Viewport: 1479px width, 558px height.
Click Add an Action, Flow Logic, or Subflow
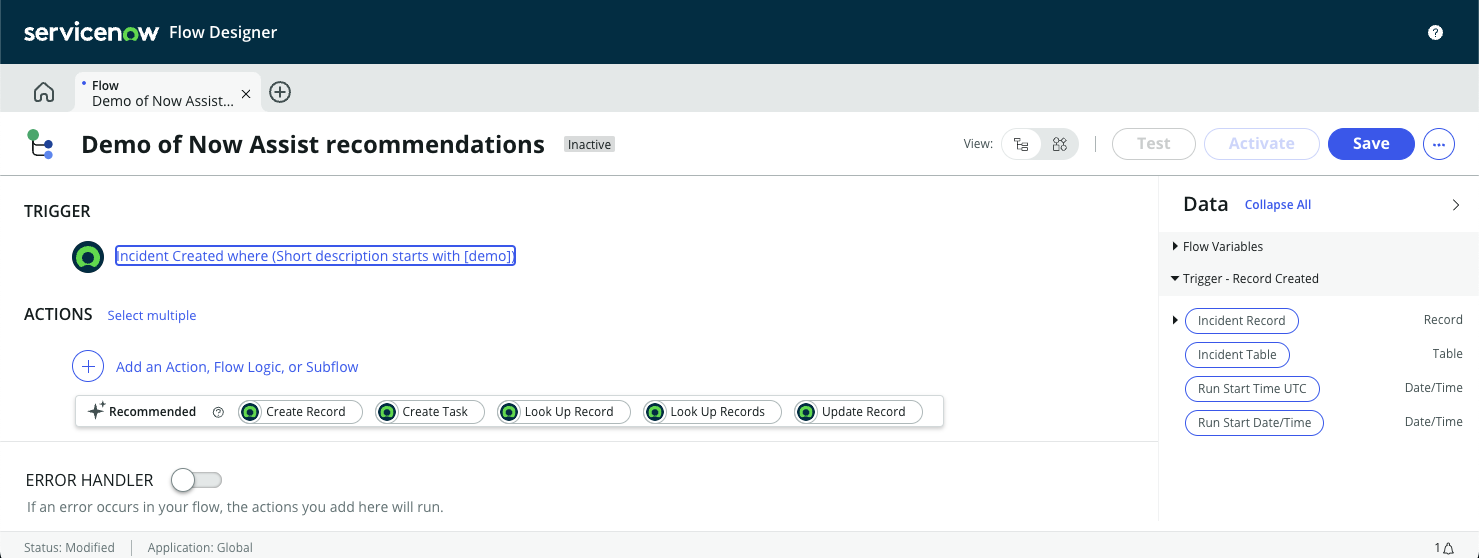tap(237, 367)
